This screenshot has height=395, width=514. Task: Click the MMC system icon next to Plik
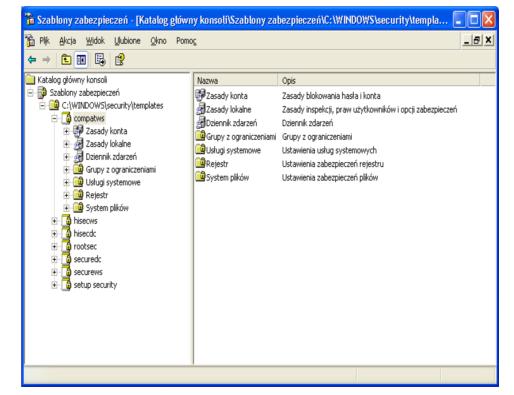point(30,41)
